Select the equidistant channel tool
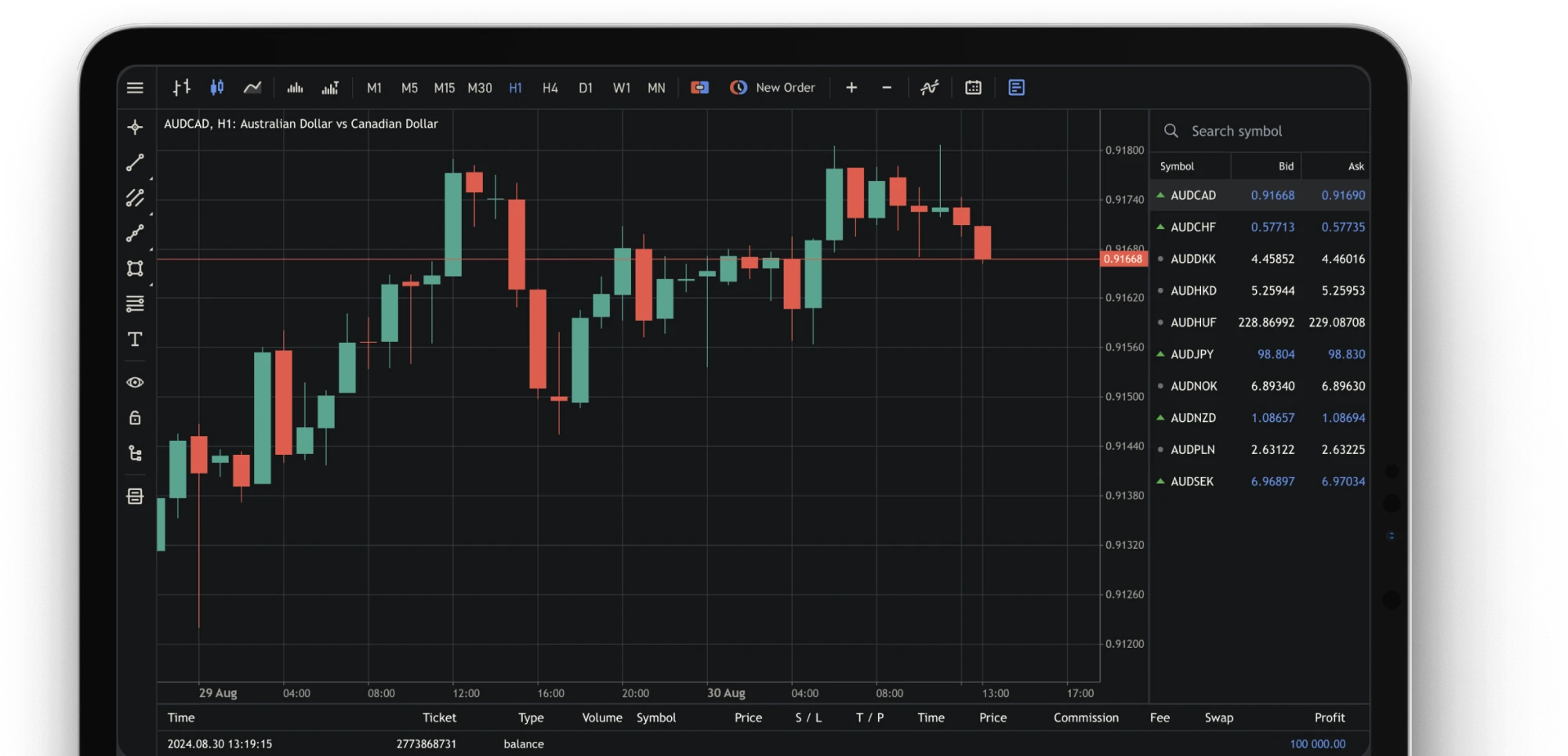This screenshot has height=756, width=1568. pos(135,198)
